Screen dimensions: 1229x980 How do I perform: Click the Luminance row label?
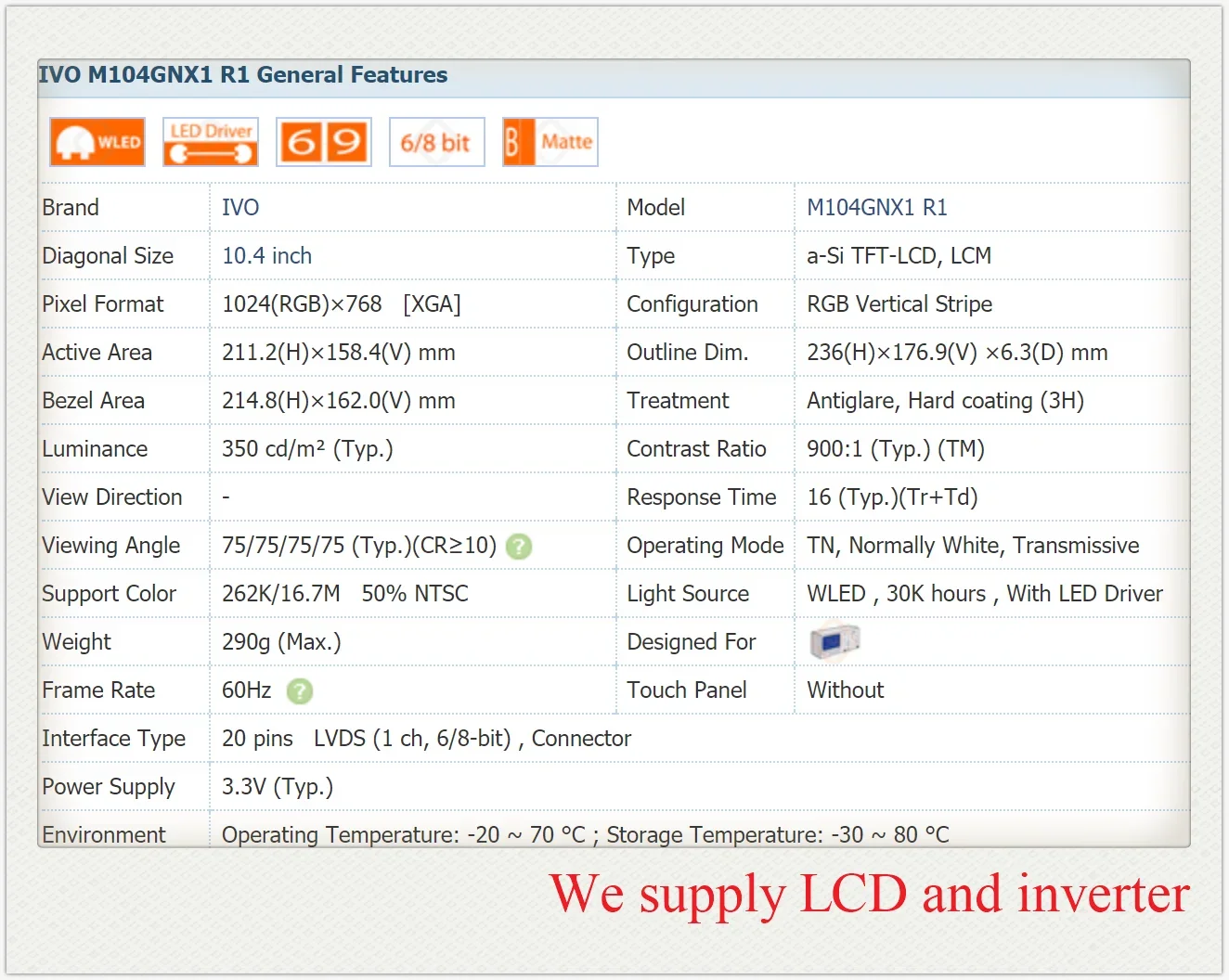95,449
